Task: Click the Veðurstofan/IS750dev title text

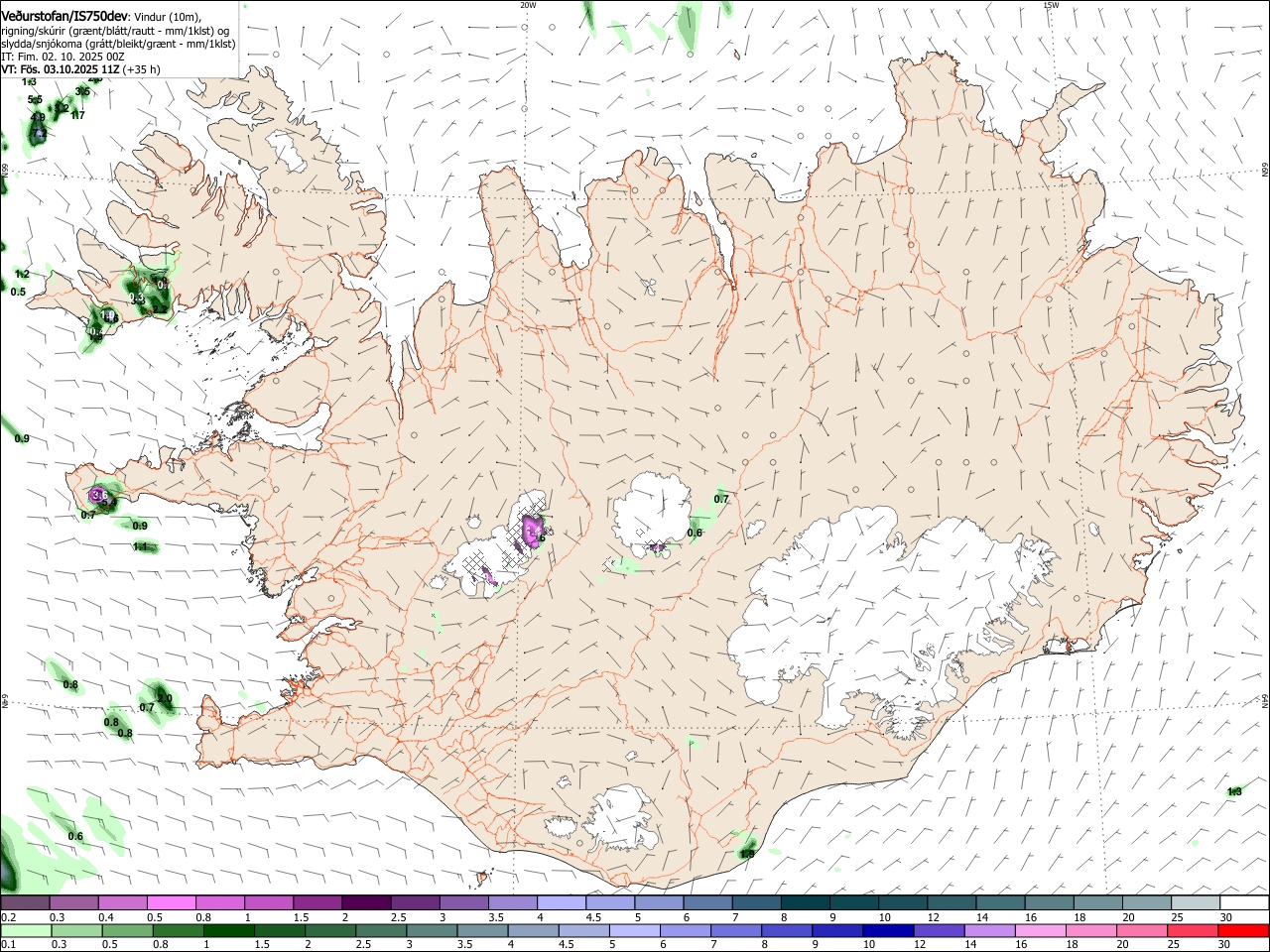Action: point(65,16)
